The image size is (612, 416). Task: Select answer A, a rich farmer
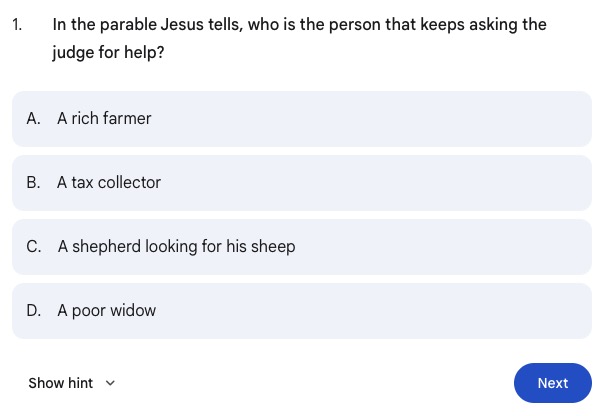(x=302, y=119)
